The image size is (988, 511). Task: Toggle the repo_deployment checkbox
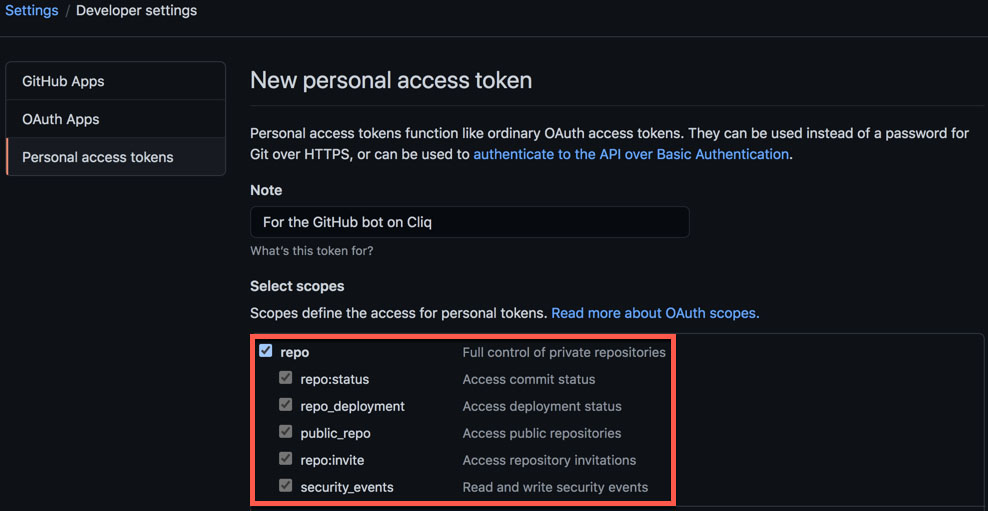pyautogui.click(x=286, y=405)
